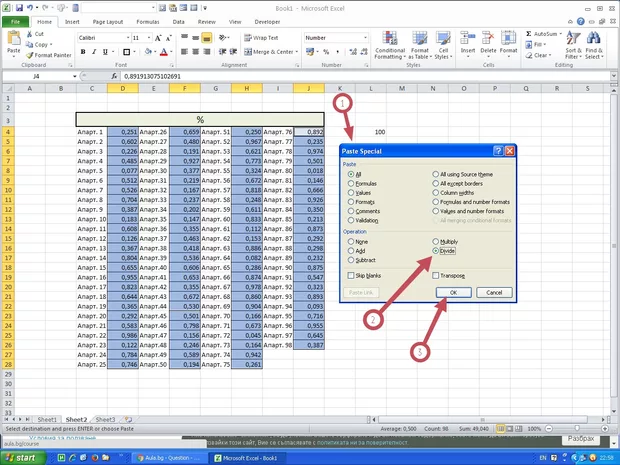Expand the font size dropdown
Image resolution: width=620 pixels, height=465 pixels.
coord(148,38)
